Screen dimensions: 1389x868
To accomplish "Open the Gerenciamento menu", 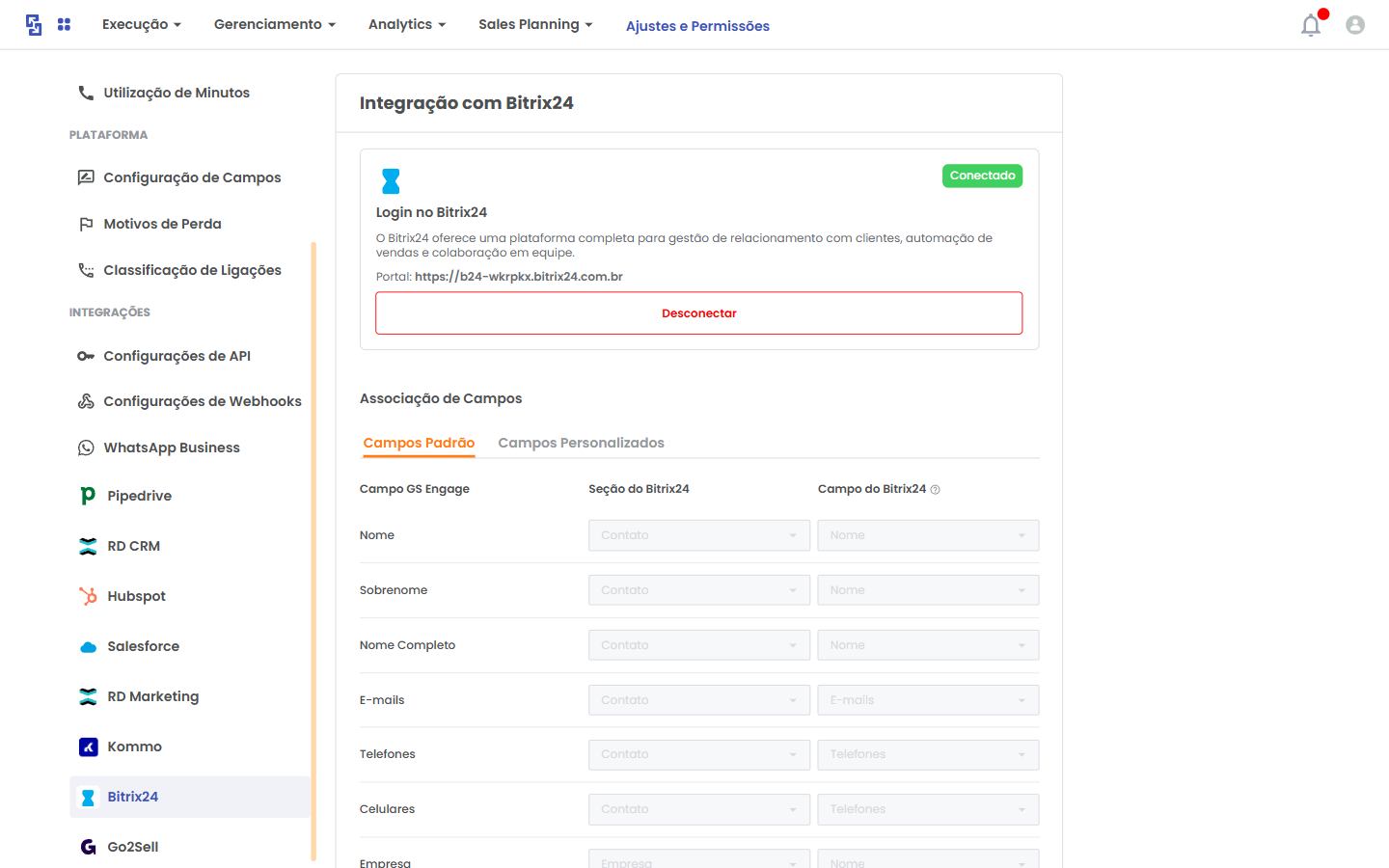I will tap(275, 24).
